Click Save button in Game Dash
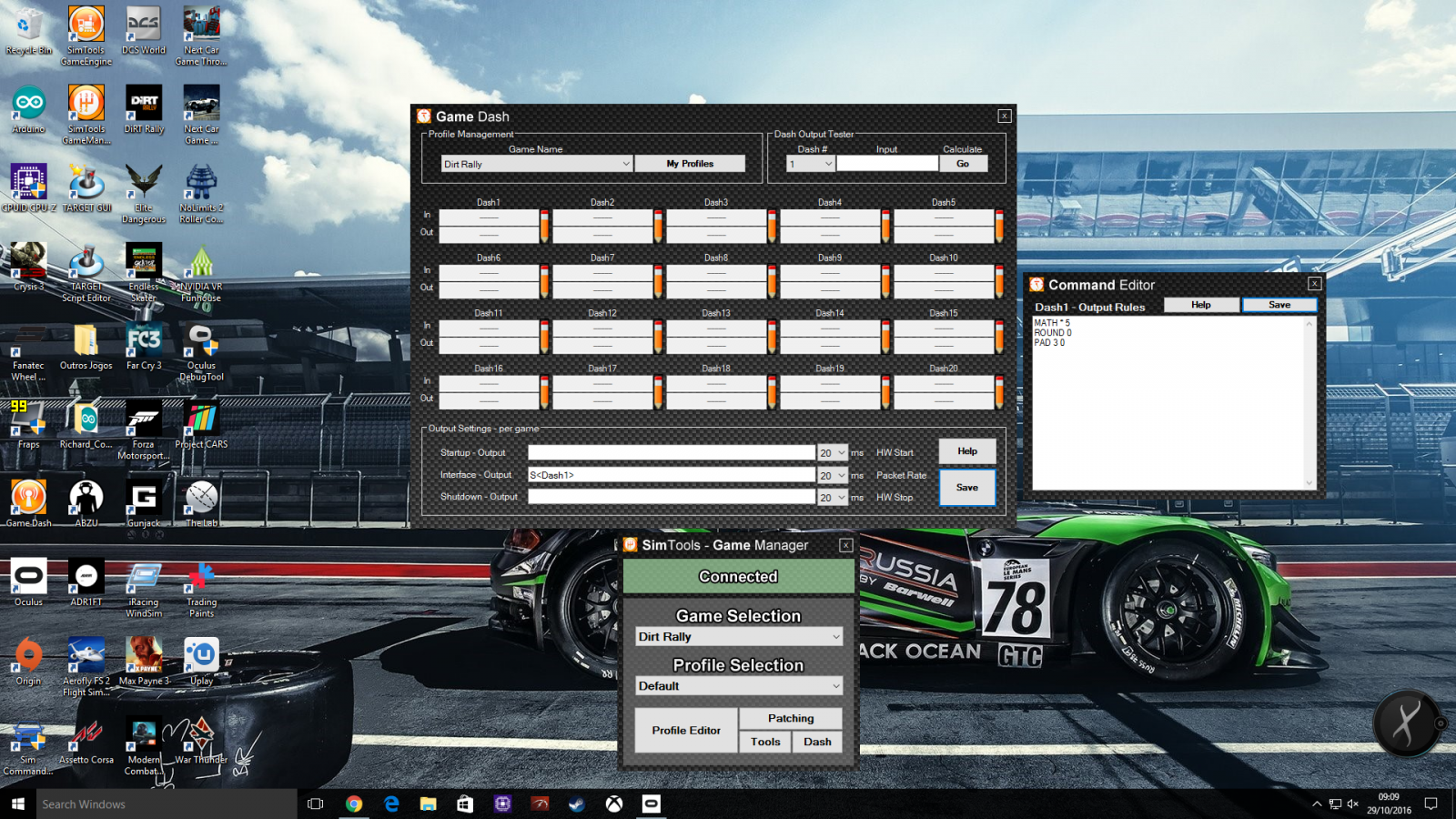This screenshot has height=819, width=1456. [967, 488]
